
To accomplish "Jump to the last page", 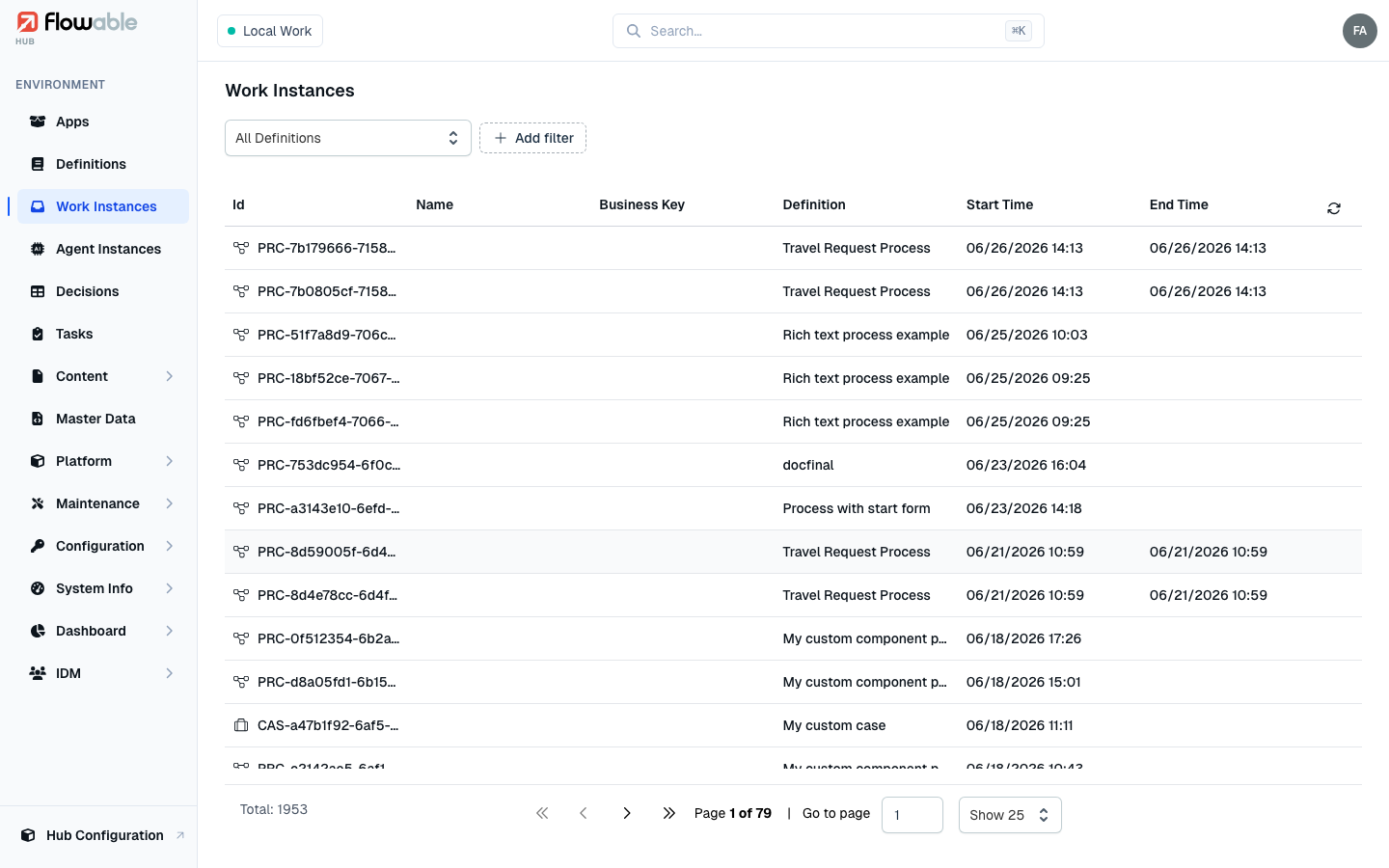I will click(x=668, y=813).
